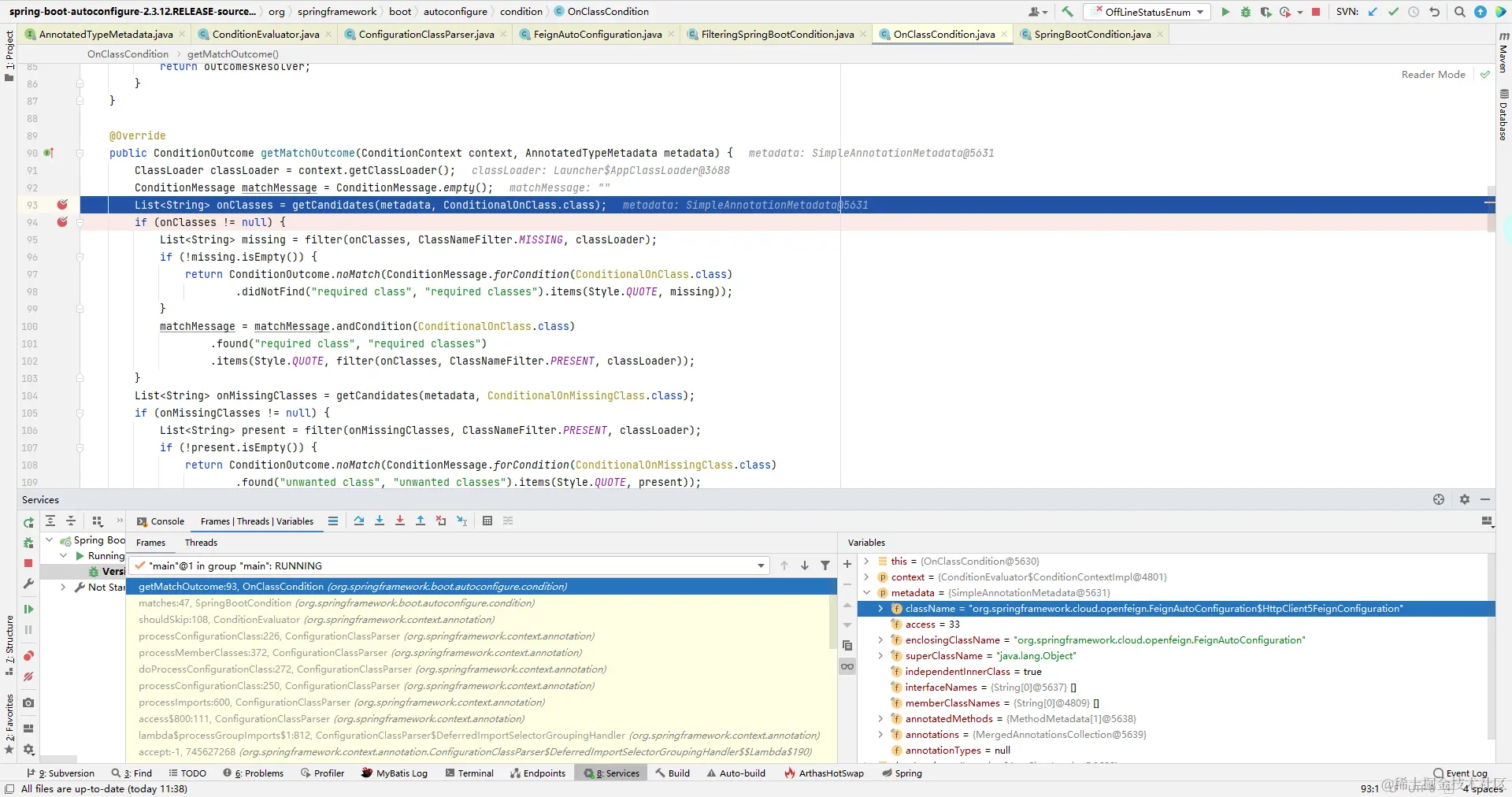This screenshot has width=1512, height=797.
Task: Click Run to Cursor icon
Action: [461, 521]
